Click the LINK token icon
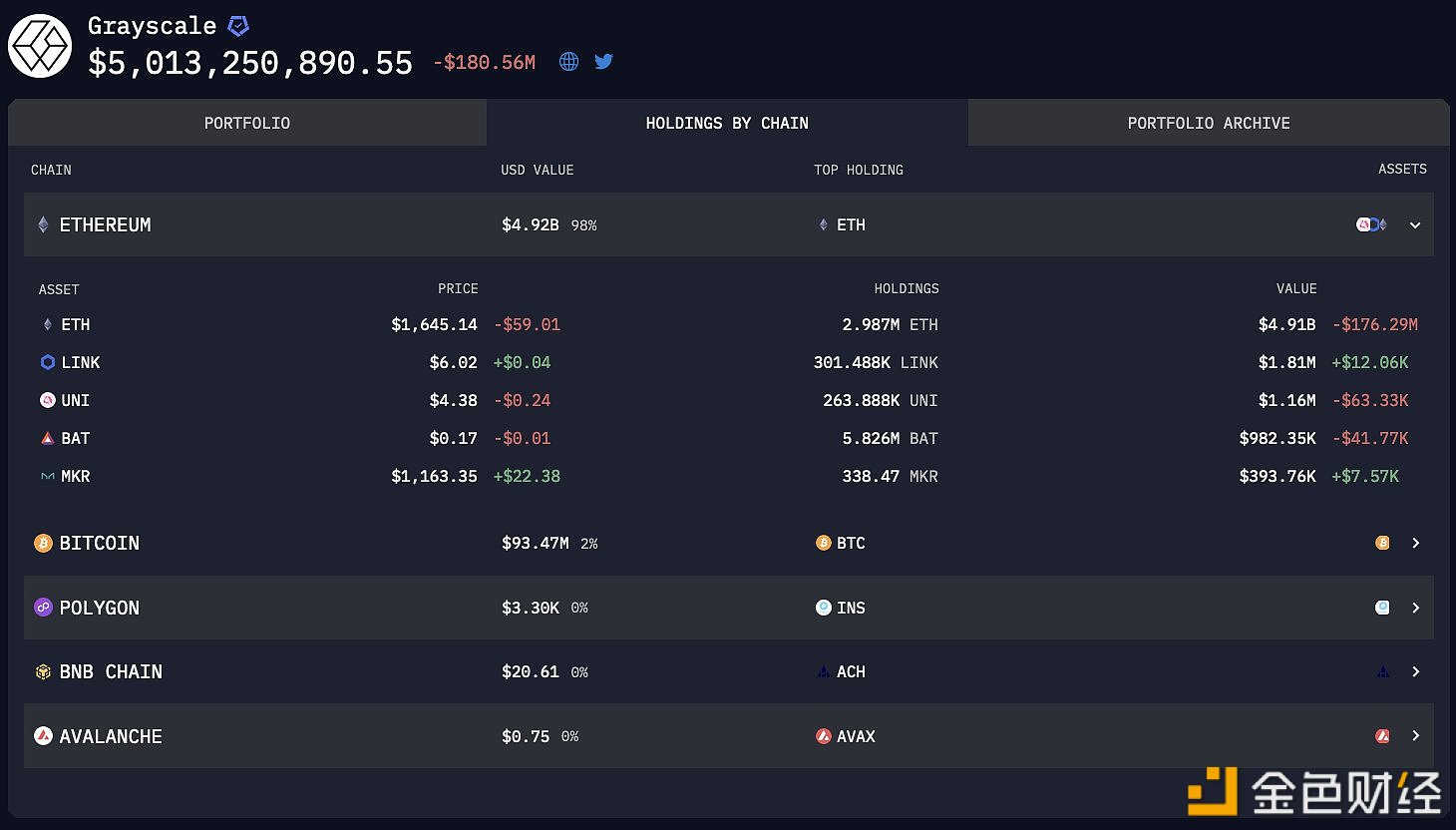 click(x=47, y=362)
